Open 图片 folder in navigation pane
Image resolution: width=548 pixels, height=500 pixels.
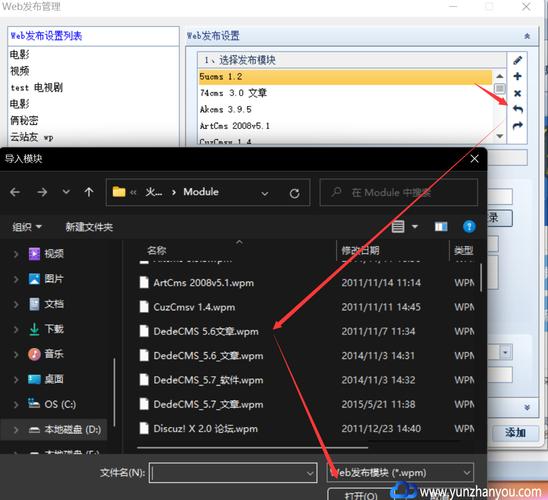click(46, 279)
